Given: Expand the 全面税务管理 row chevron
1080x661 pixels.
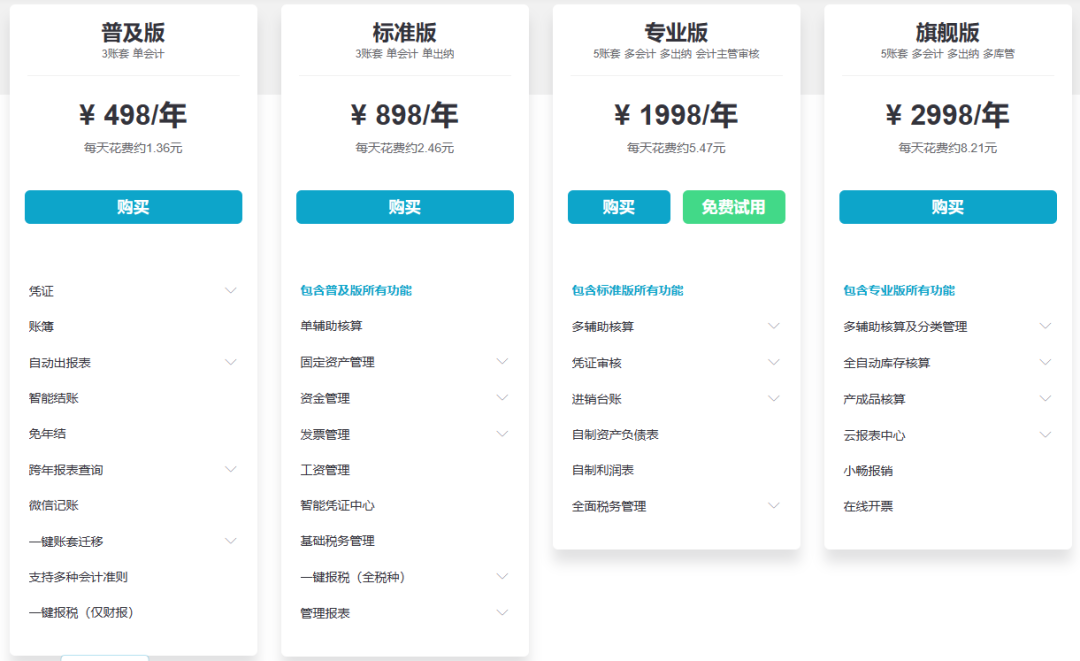Looking at the screenshot, I should pyautogui.click(x=773, y=506).
